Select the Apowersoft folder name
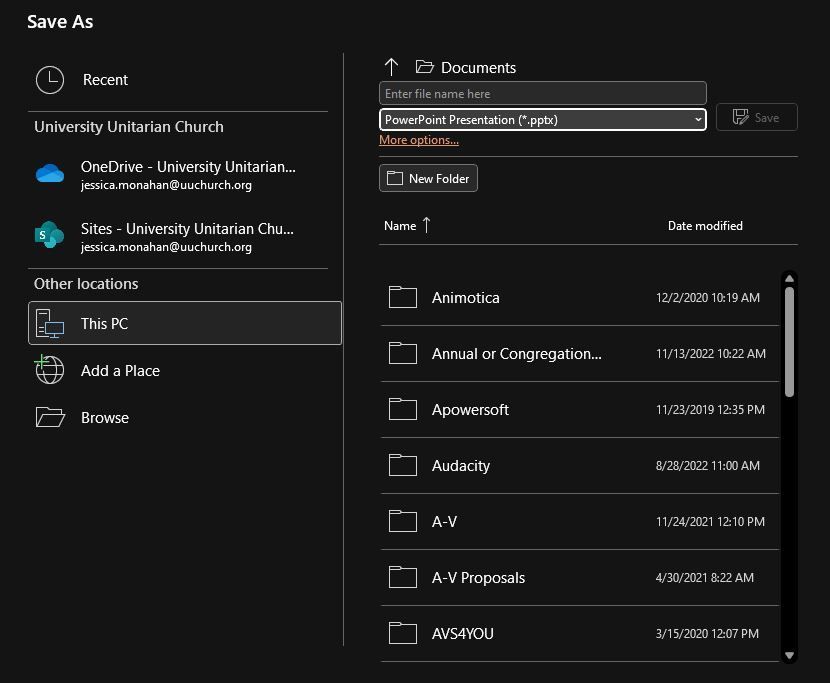 pyautogui.click(x=470, y=410)
